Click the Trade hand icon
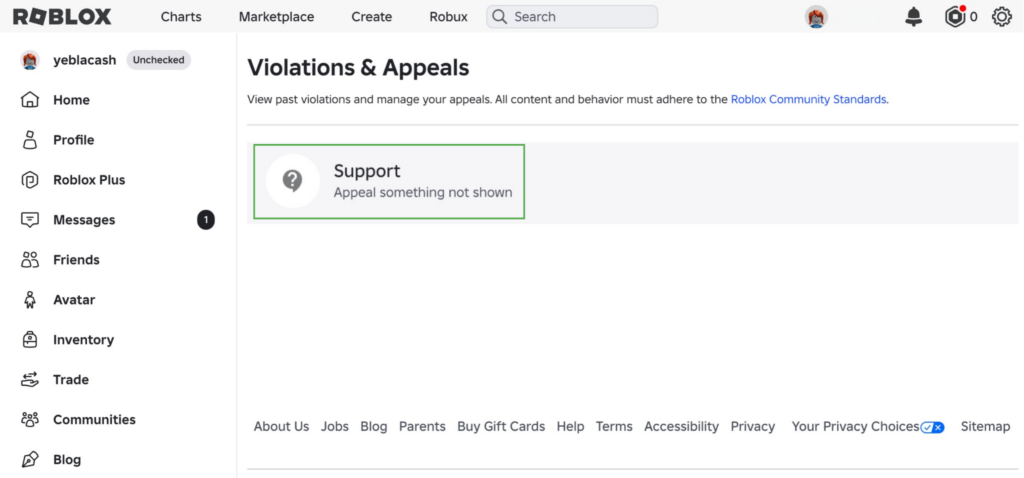Image resolution: width=1024 pixels, height=478 pixels. click(30, 379)
